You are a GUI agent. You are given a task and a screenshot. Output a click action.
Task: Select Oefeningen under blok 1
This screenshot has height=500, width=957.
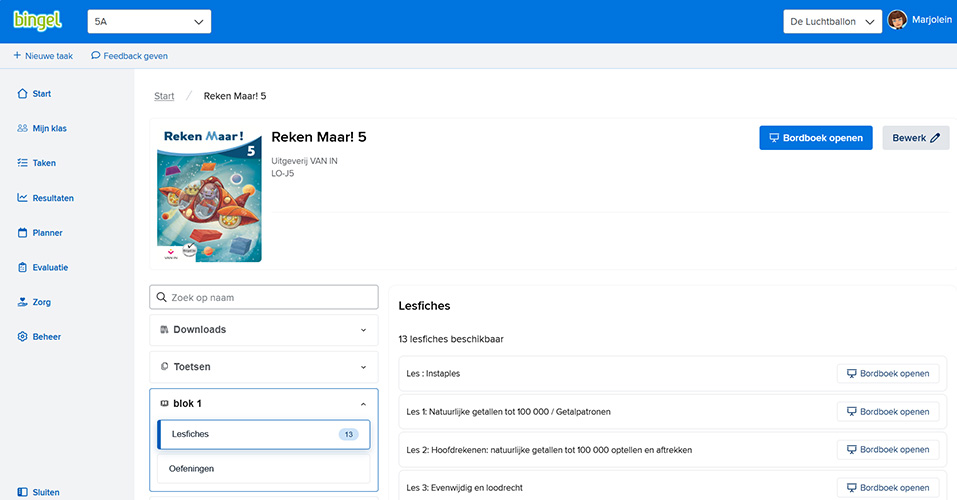point(264,468)
